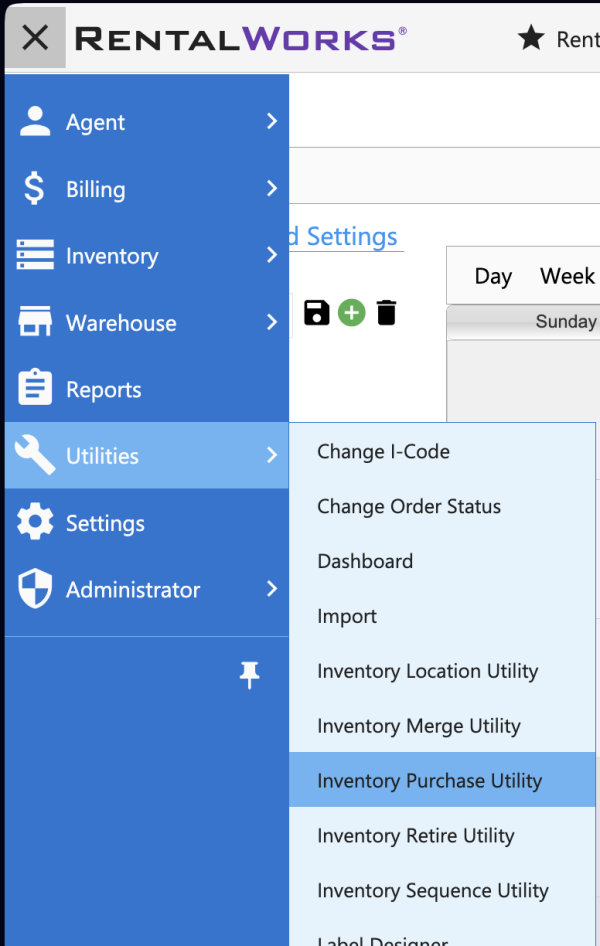Click the Agent person icon
The height and width of the screenshot is (946, 600).
pyautogui.click(x=35, y=122)
